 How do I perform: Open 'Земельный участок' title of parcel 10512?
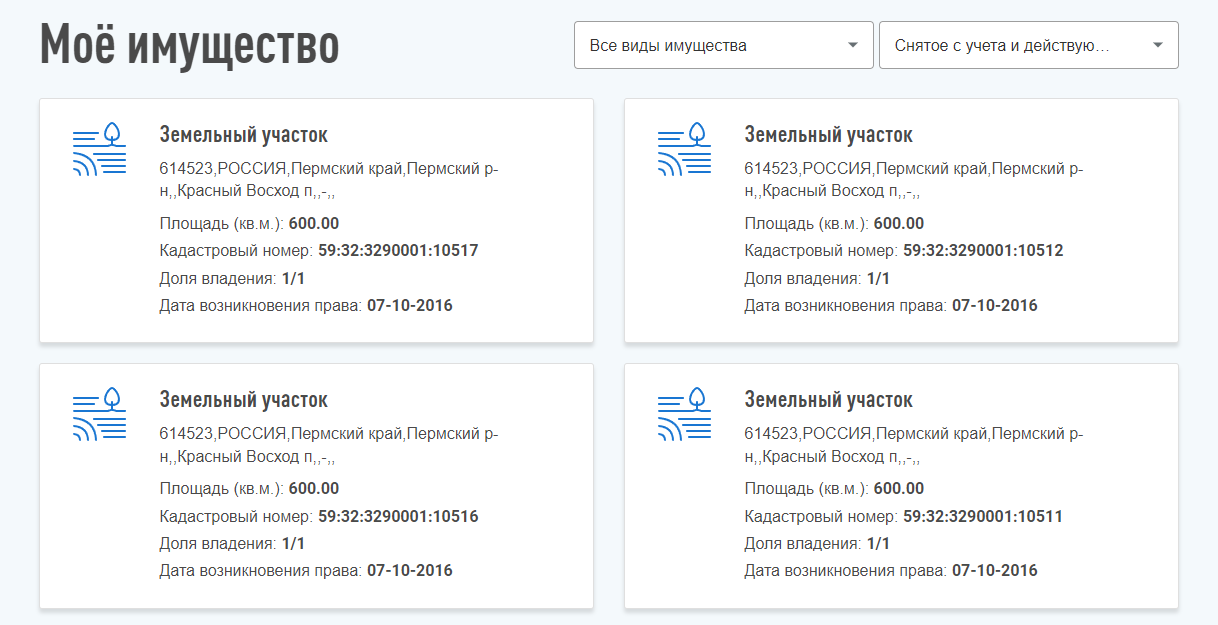tap(829, 135)
